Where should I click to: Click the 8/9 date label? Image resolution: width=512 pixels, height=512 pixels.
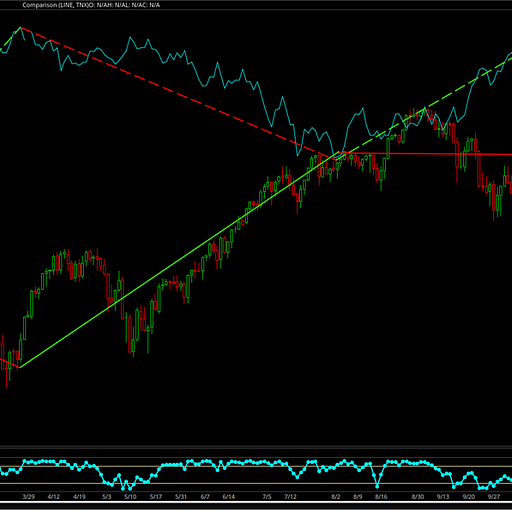358,497
